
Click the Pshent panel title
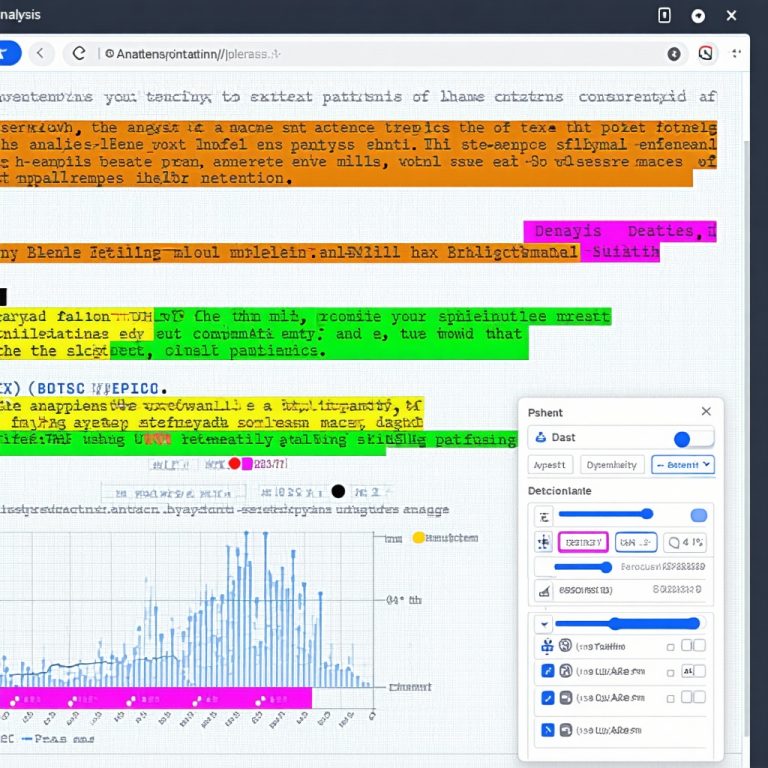pos(545,412)
